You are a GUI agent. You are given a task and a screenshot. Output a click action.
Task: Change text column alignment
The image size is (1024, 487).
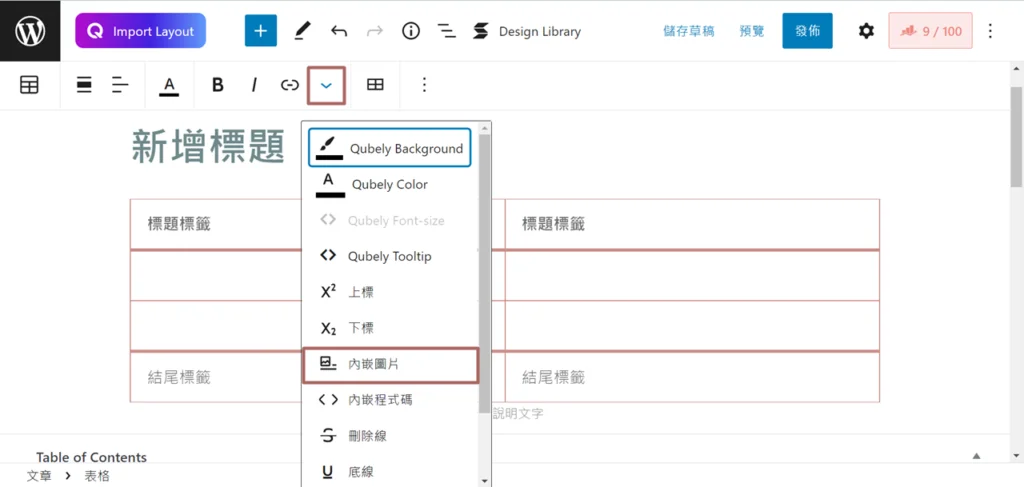coord(120,85)
